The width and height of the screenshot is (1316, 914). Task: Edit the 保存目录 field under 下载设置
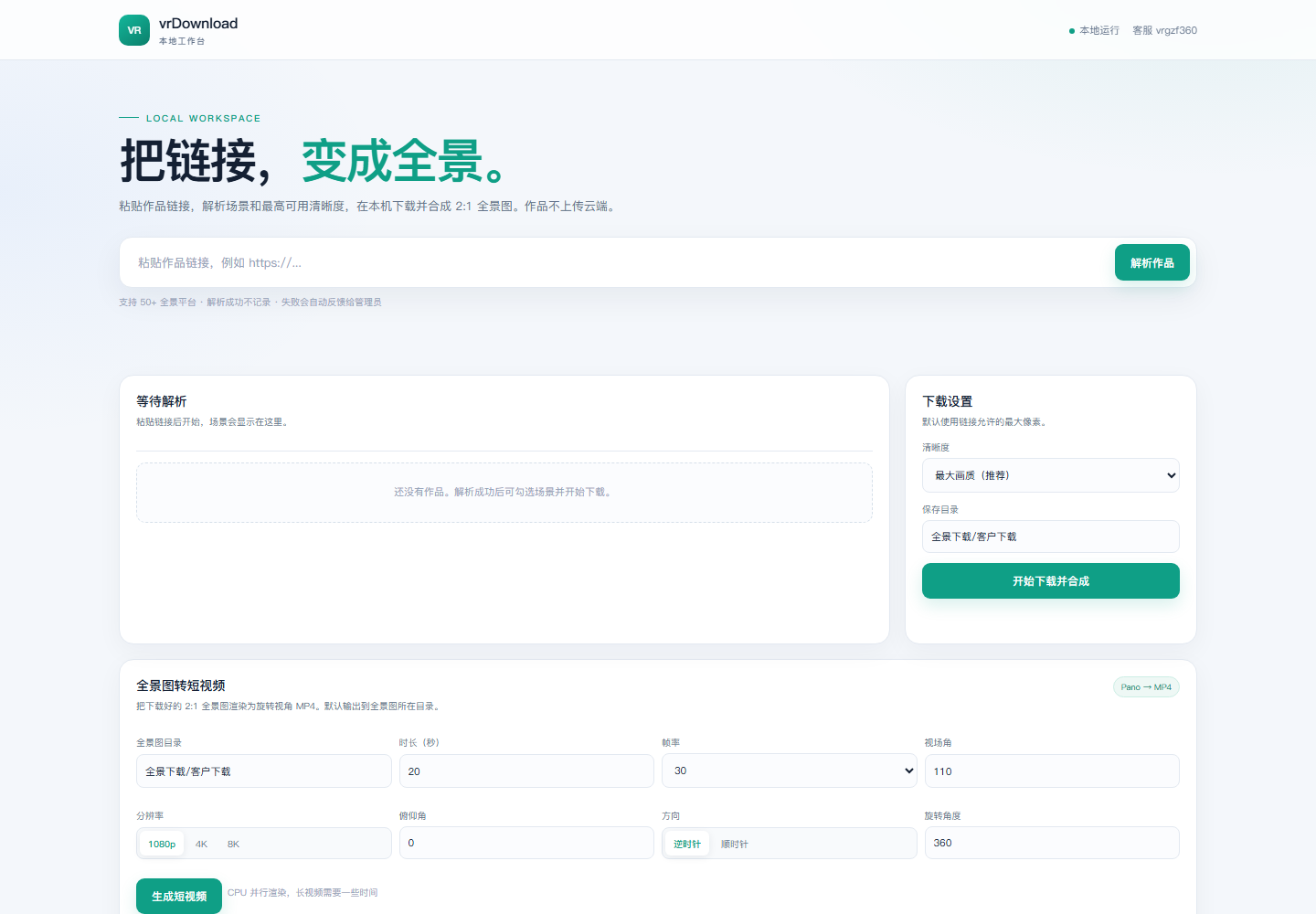(1051, 537)
